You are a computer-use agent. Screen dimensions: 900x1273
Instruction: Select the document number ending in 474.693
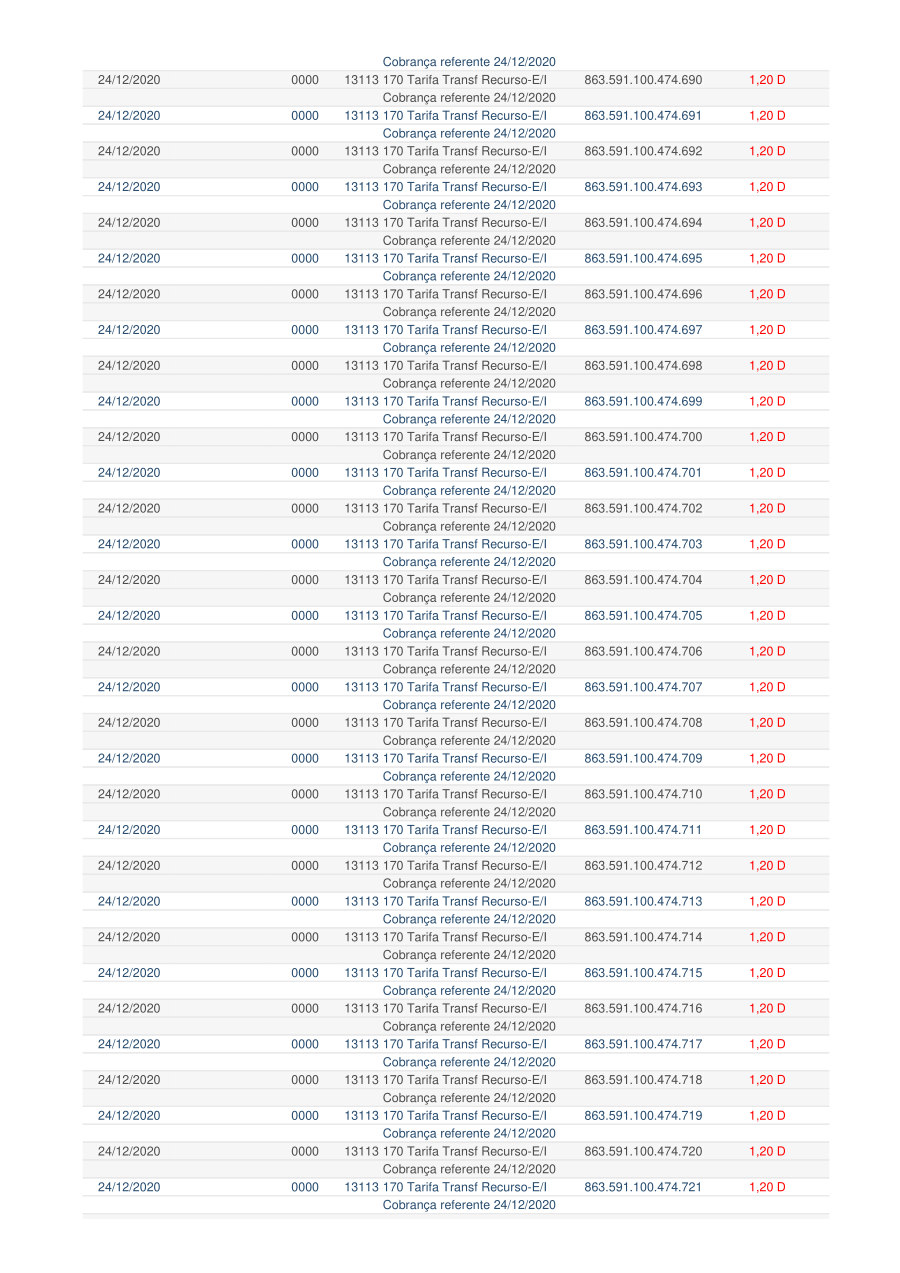coord(642,187)
